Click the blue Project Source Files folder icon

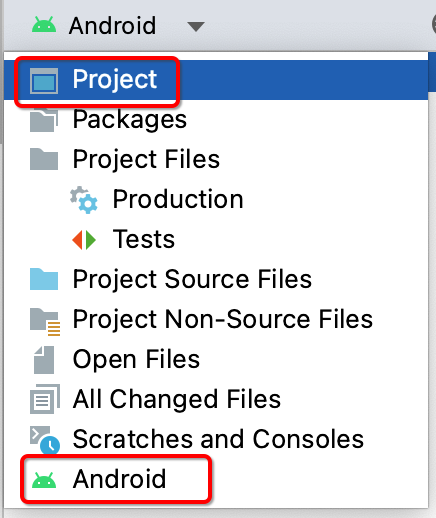coord(44,279)
